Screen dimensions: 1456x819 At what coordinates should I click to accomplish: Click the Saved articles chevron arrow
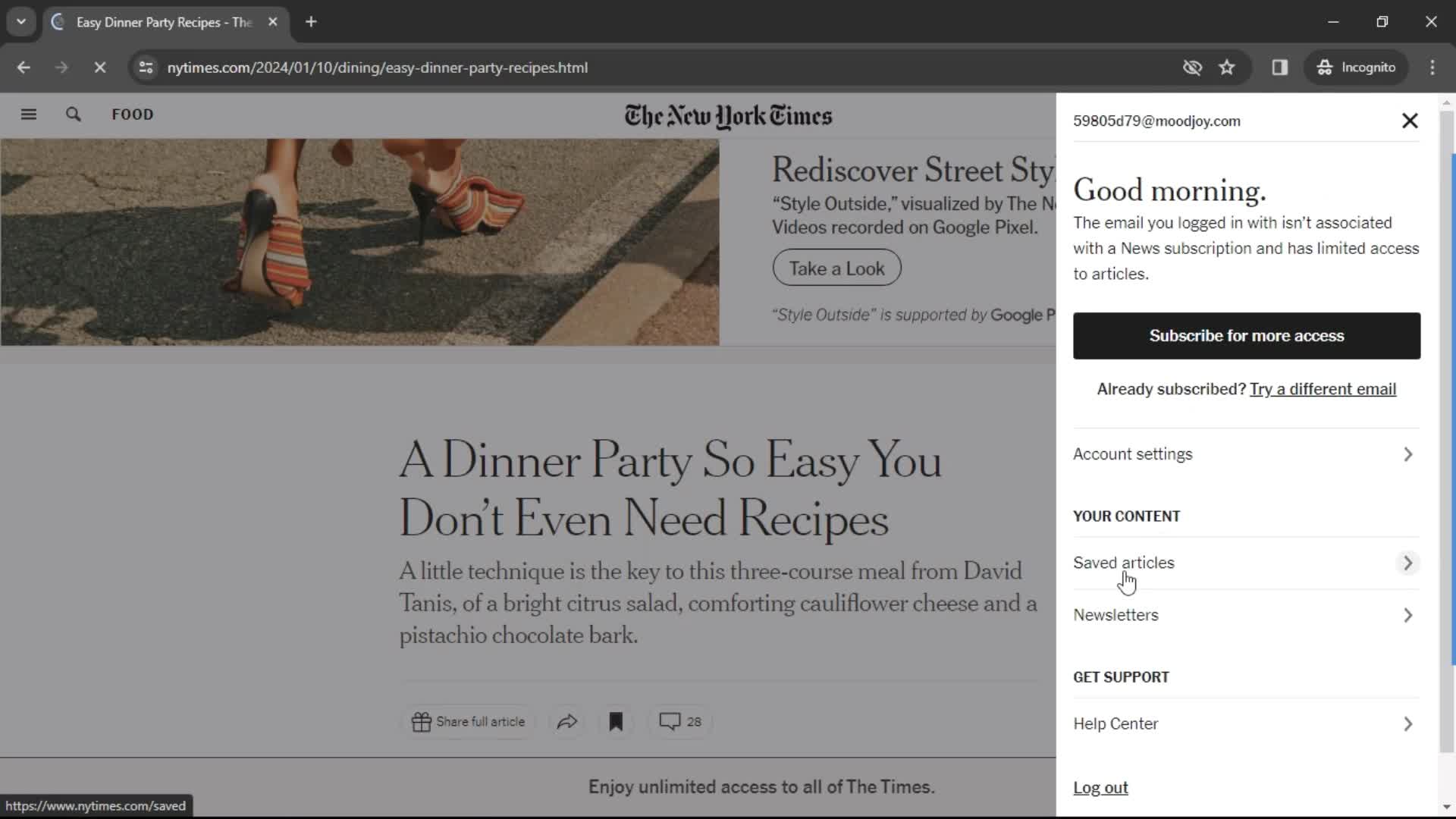click(x=1408, y=563)
